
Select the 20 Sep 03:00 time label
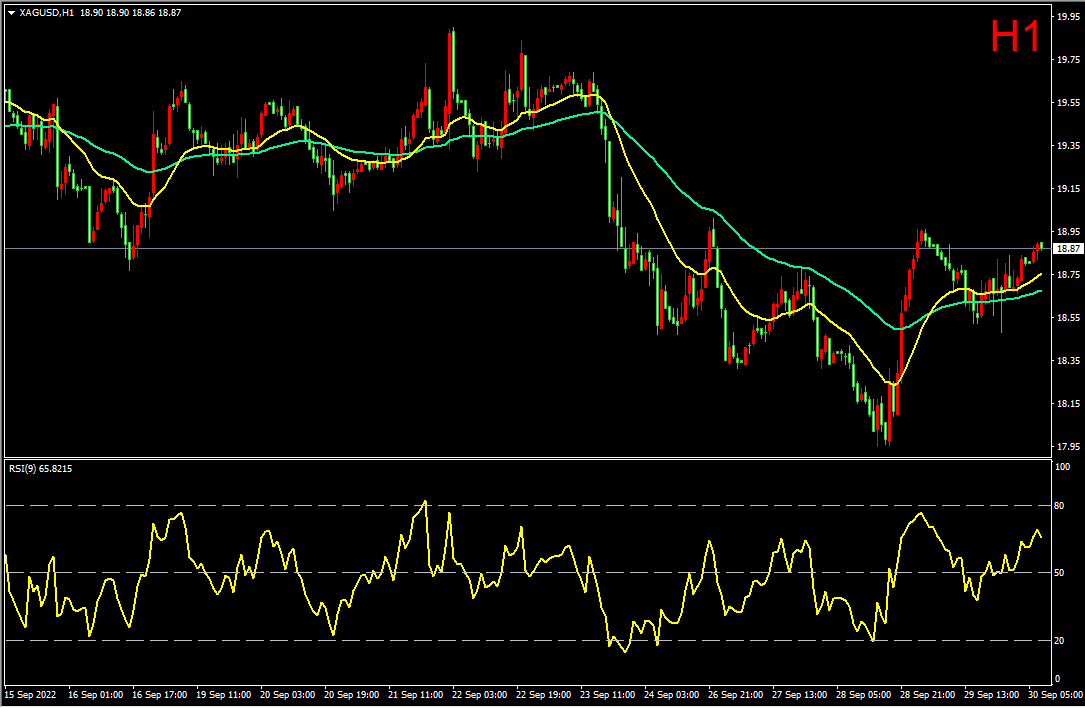click(287, 694)
